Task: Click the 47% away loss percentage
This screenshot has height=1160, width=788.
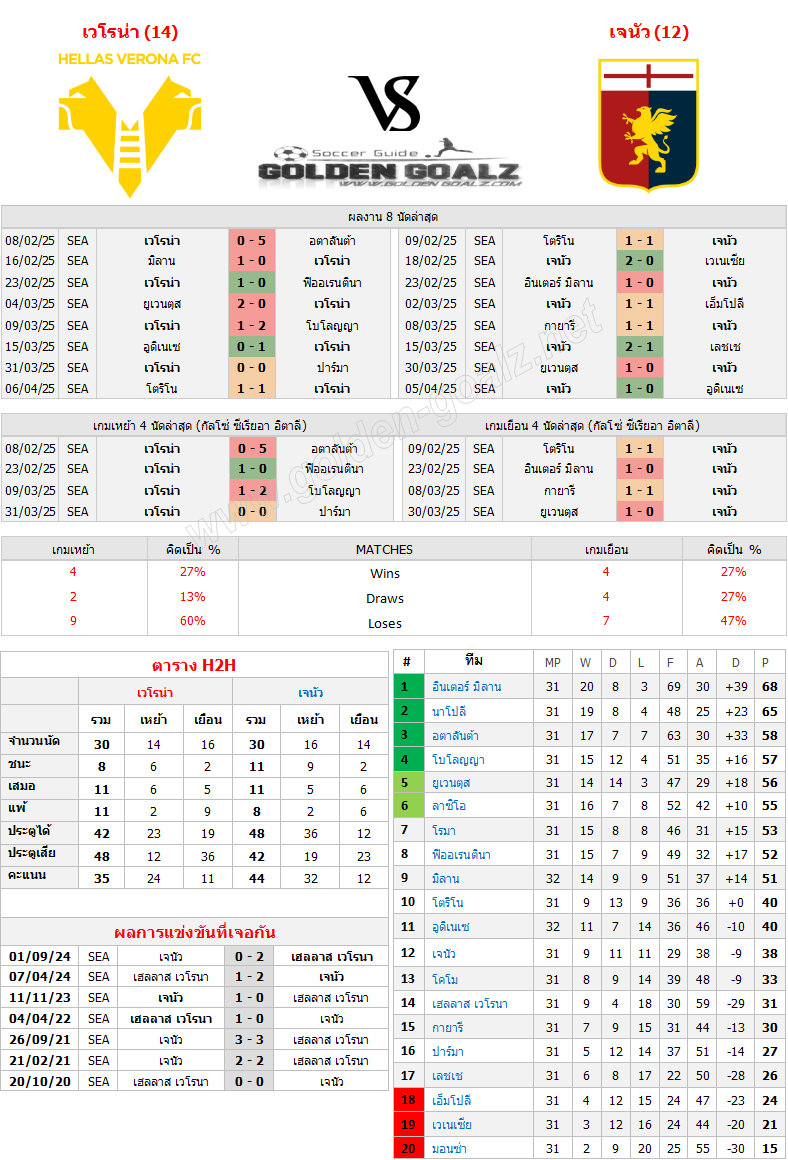Action: click(733, 621)
